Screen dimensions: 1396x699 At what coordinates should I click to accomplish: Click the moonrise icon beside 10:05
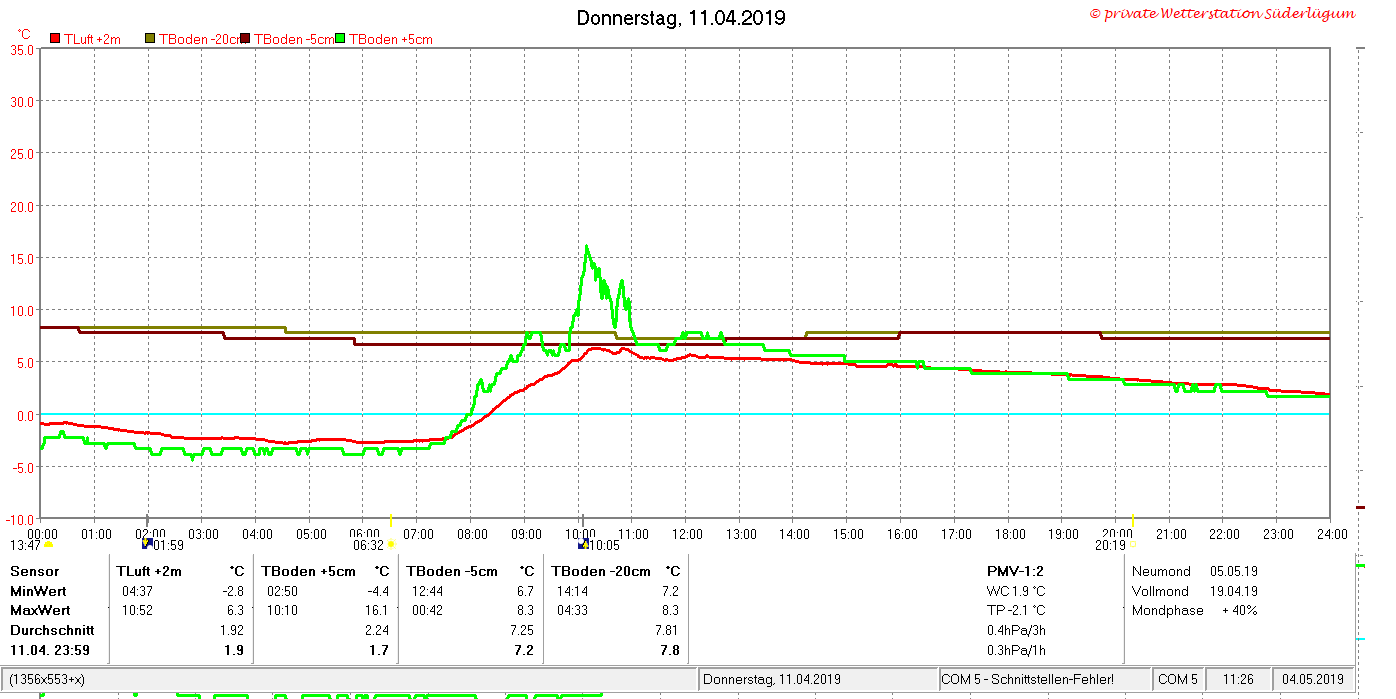[582, 544]
